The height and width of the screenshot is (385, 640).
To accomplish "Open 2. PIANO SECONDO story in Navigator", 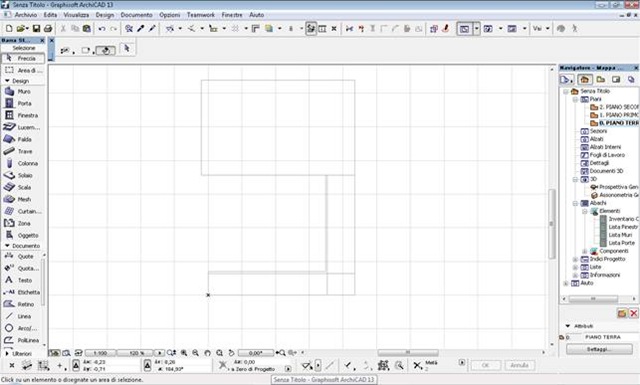I will point(614,107).
